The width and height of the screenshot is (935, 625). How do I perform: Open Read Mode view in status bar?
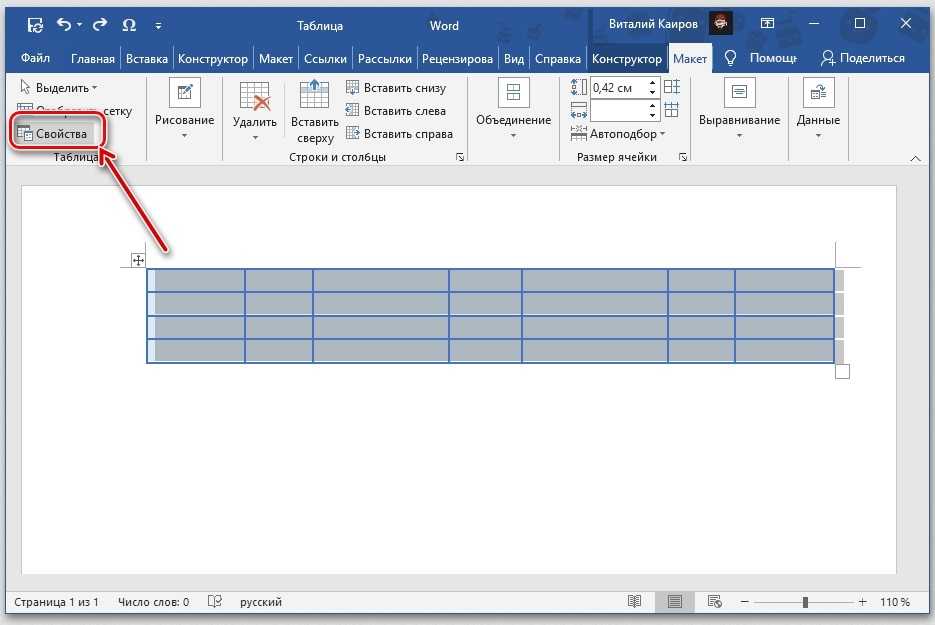click(634, 602)
